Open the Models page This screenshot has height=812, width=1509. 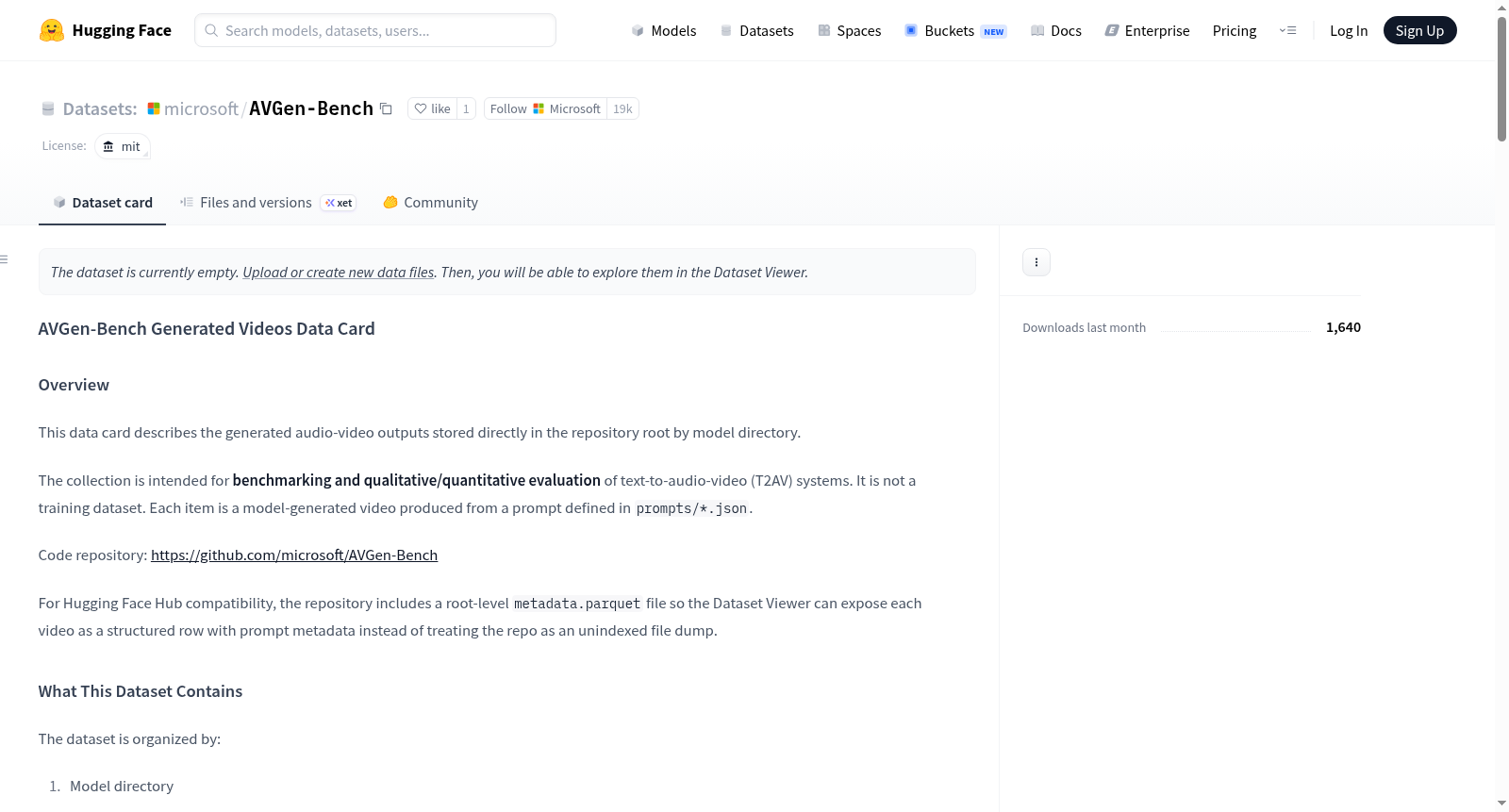tap(664, 30)
